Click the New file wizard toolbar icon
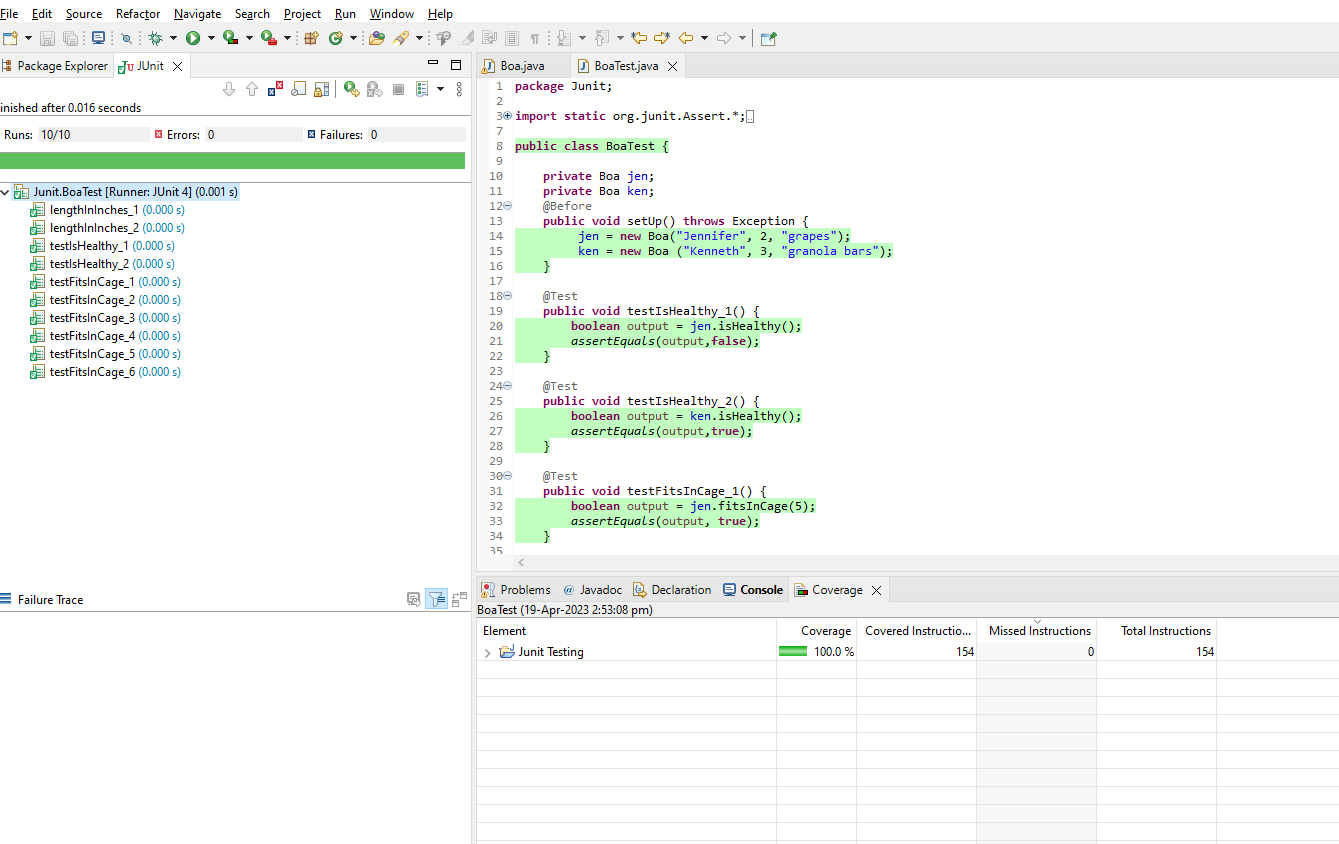This screenshot has width=1339, height=844. tap(10, 38)
